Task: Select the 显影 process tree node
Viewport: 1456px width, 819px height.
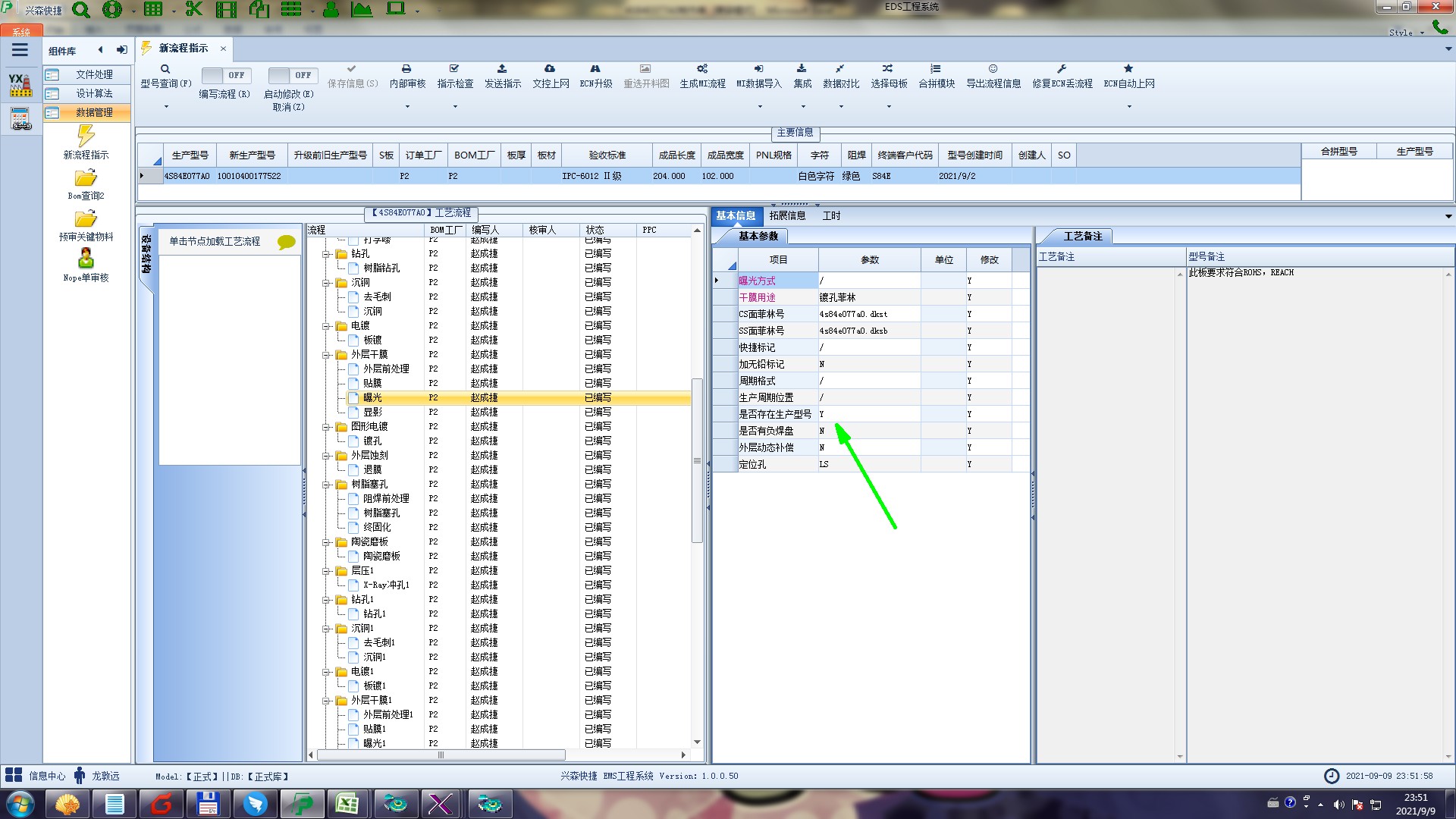Action: (x=372, y=413)
